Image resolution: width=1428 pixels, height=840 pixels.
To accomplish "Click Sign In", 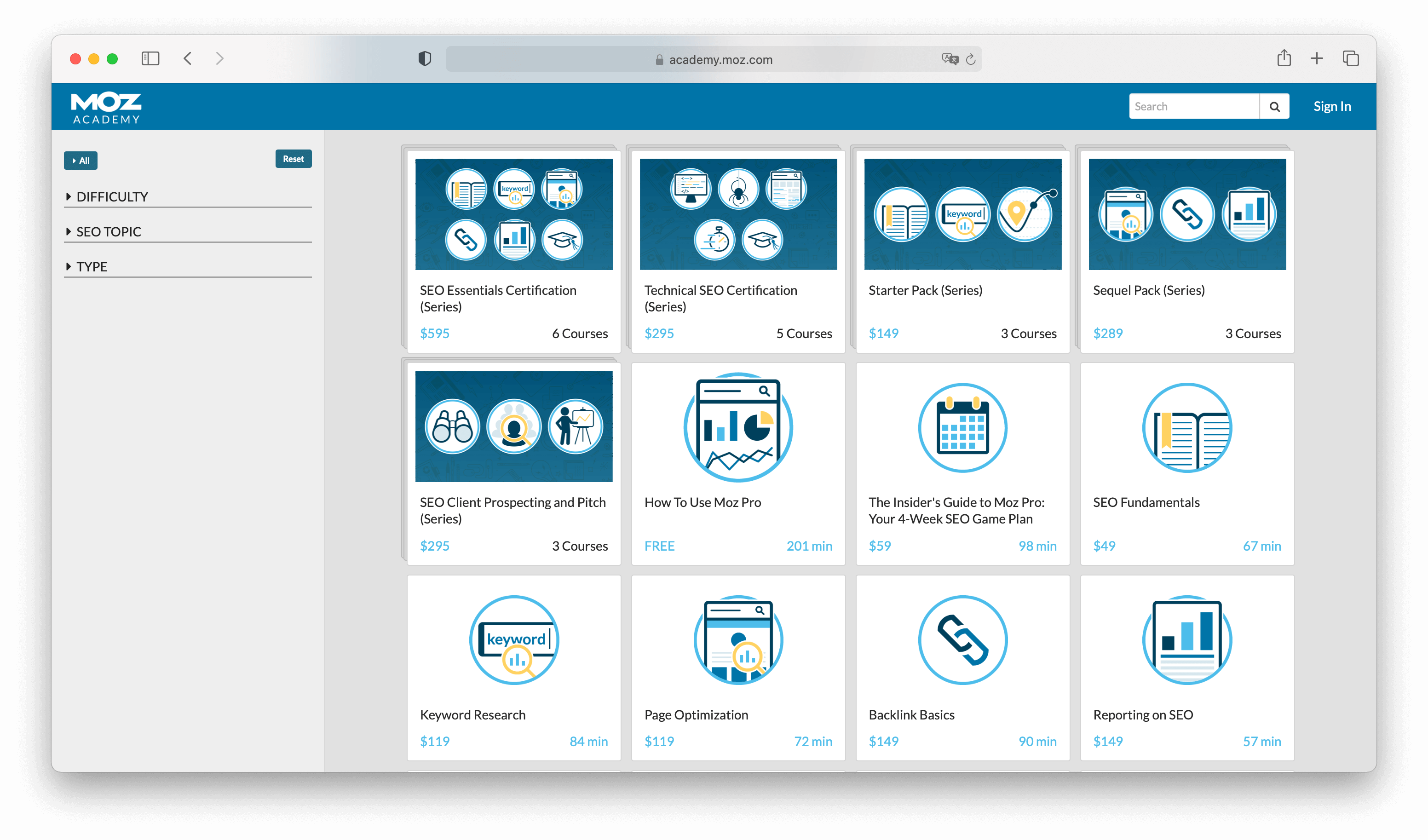I will click(x=1332, y=107).
